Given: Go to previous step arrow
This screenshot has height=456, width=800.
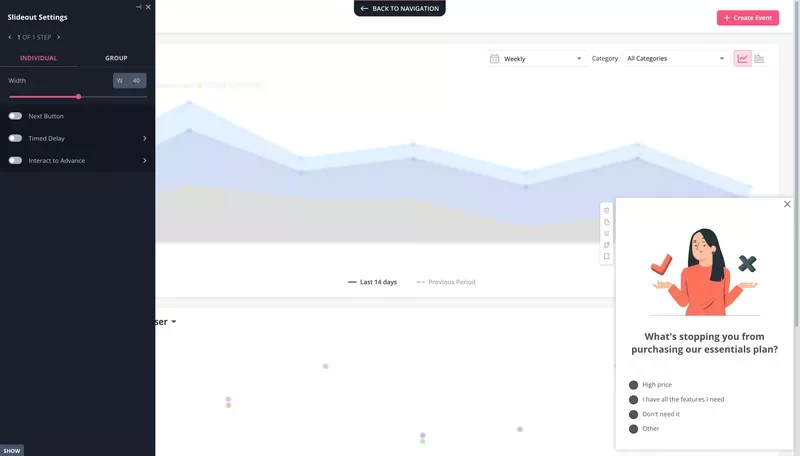Looking at the screenshot, I should pos(10,37).
